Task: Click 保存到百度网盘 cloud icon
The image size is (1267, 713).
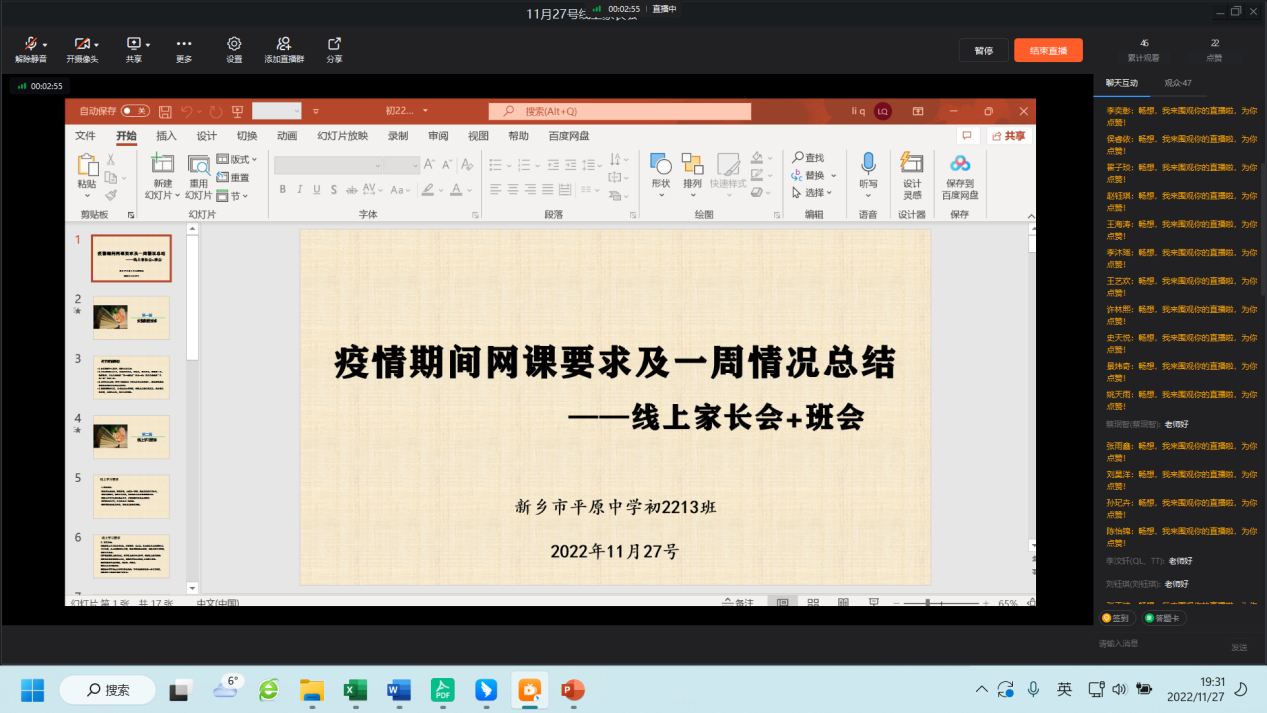Action: point(960,164)
